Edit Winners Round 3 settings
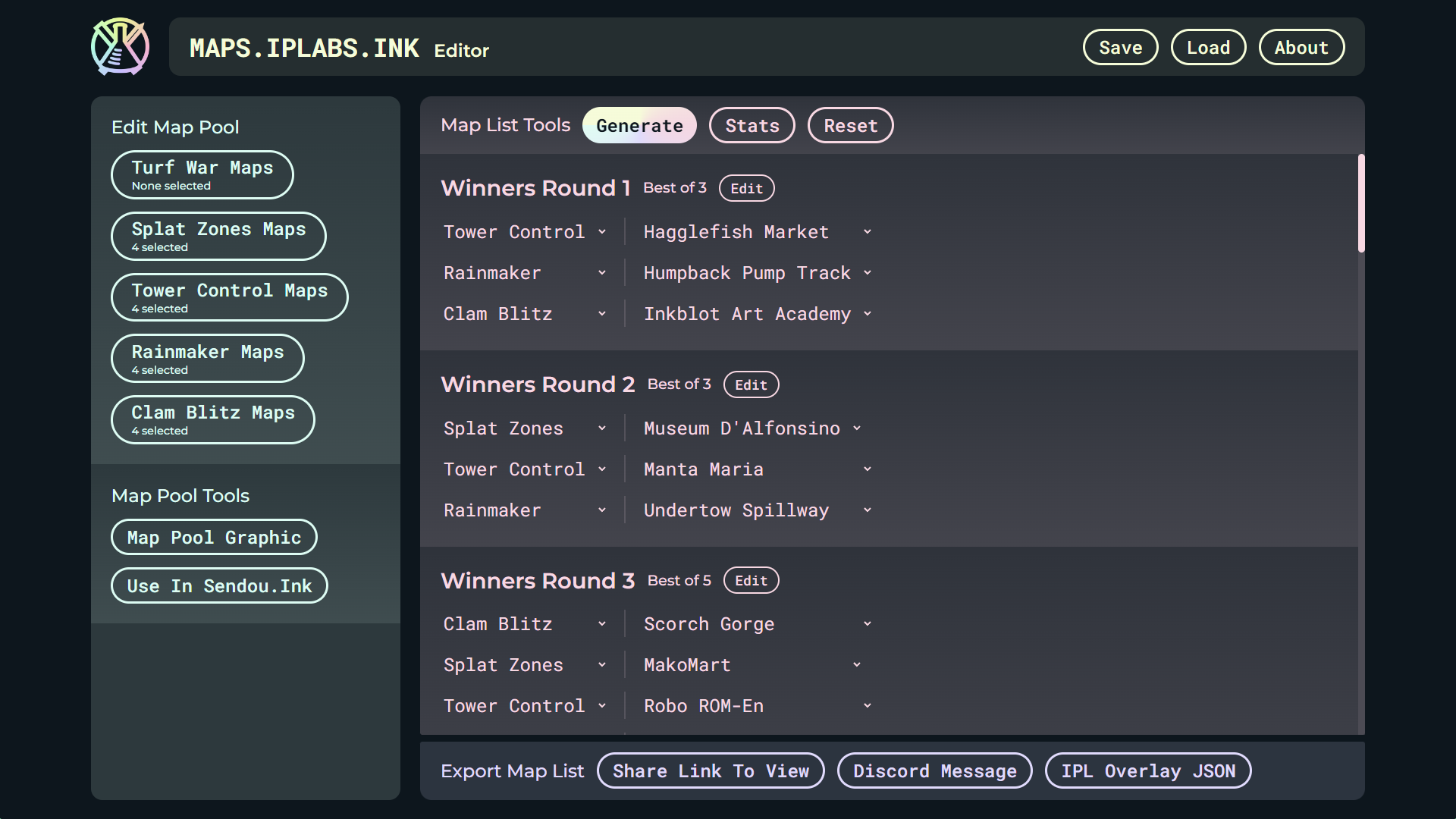The image size is (1456, 819). click(751, 581)
